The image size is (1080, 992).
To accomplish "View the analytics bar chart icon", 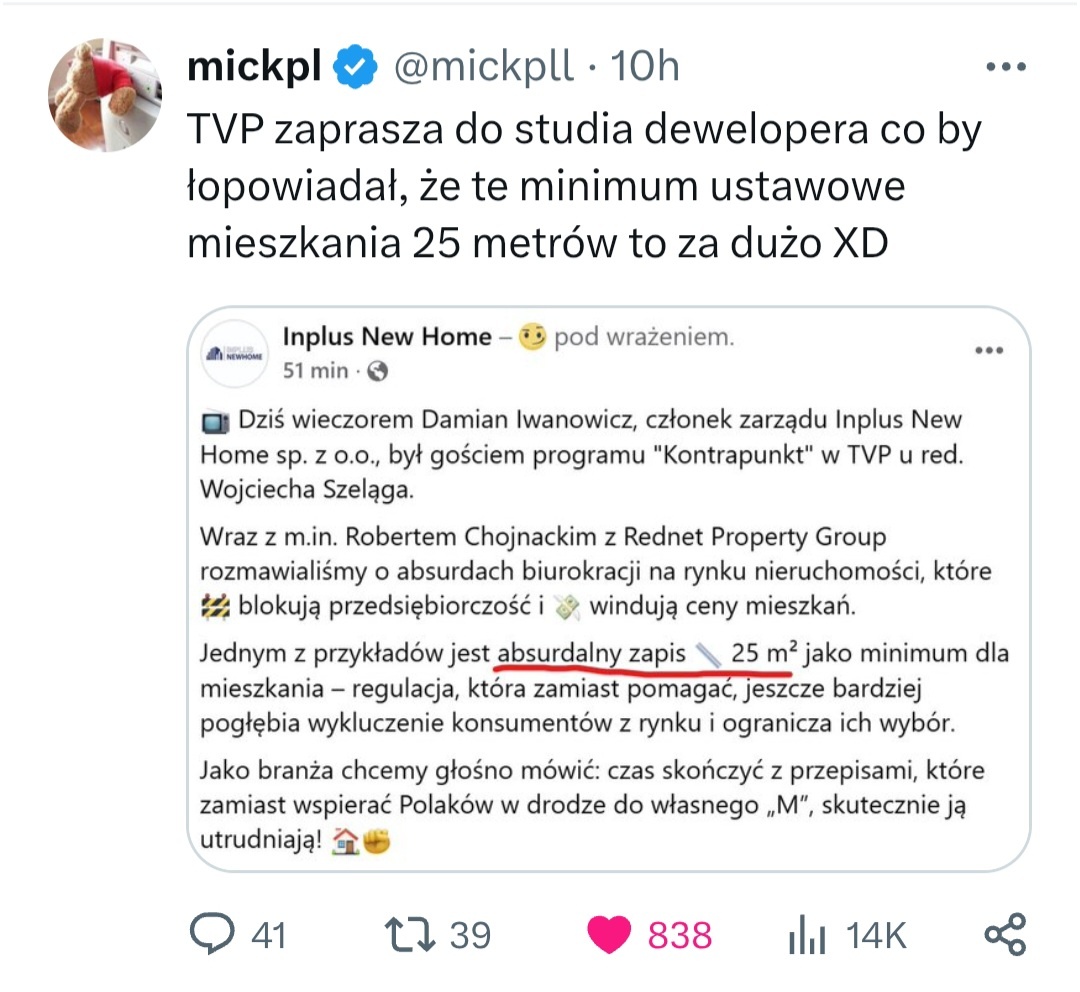I will (807, 936).
